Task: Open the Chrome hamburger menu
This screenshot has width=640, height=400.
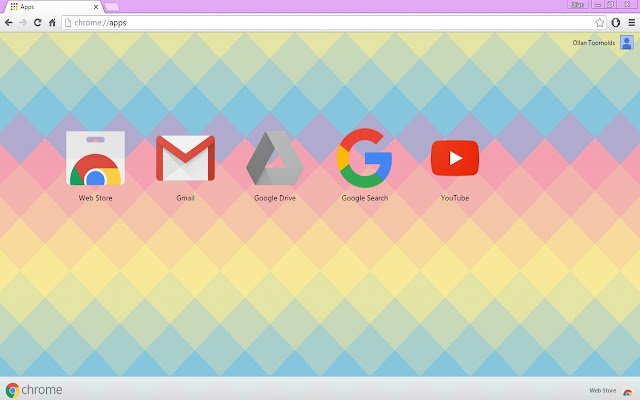Action: (x=631, y=22)
